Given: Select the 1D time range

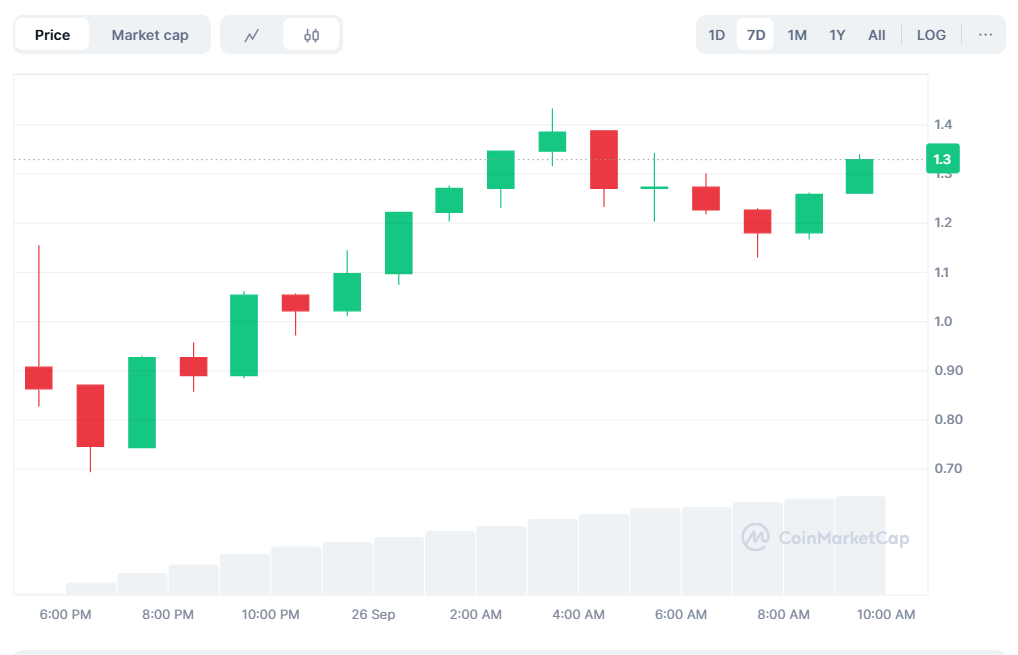Looking at the screenshot, I should (x=717, y=35).
